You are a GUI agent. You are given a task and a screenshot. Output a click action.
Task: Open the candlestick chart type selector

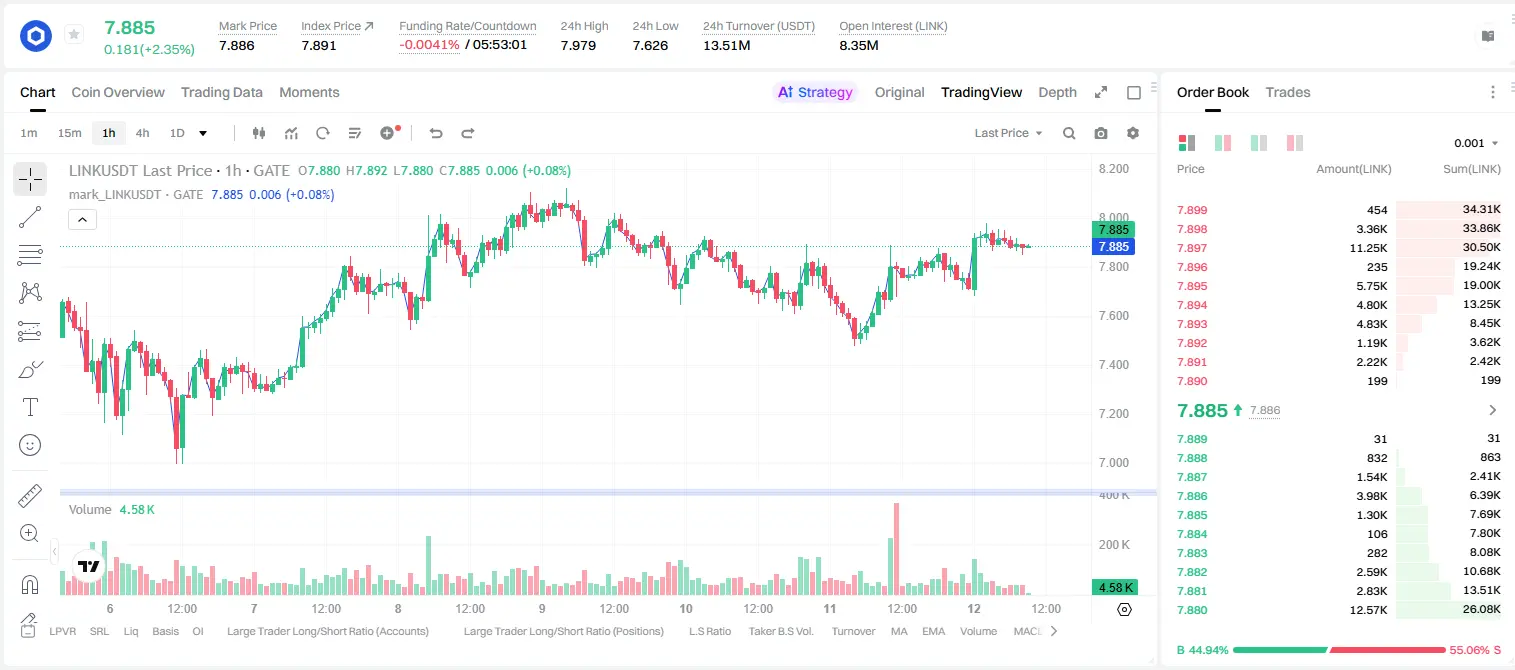coord(259,133)
